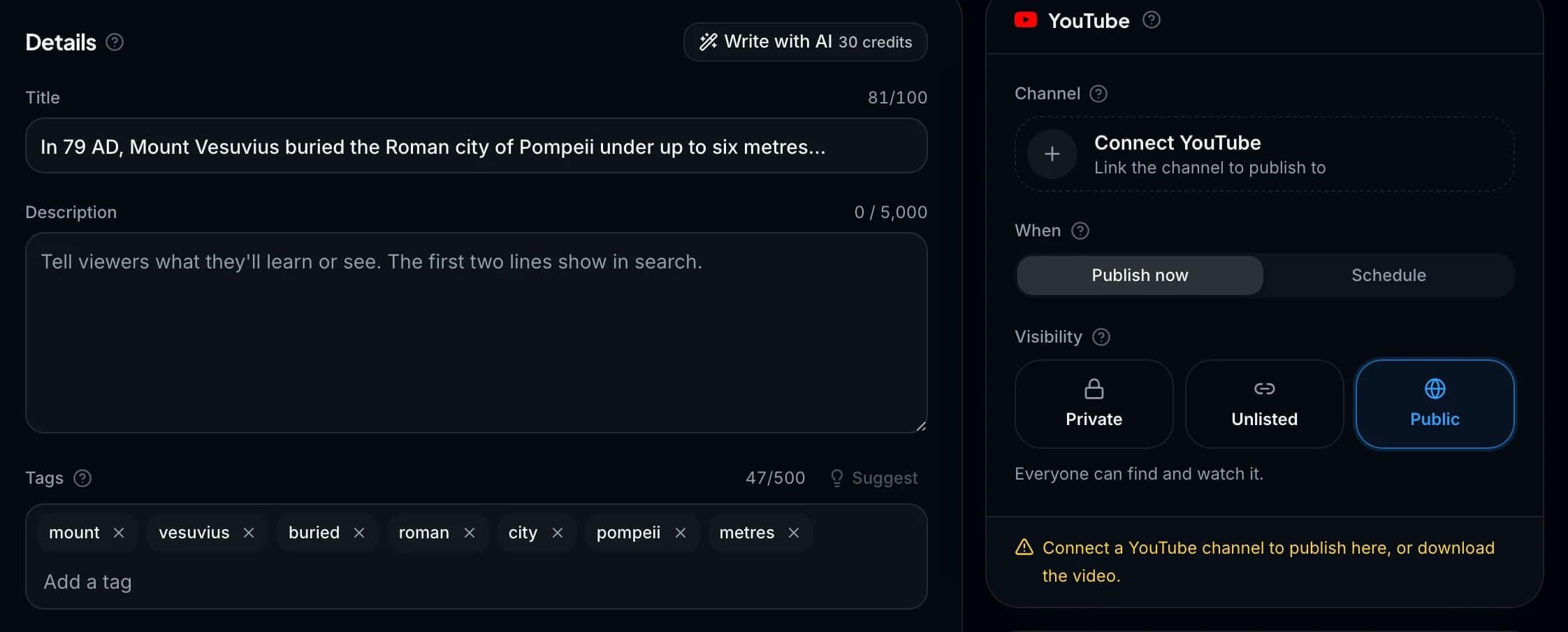Click the 0 / 5,000 description counter

(890, 213)
